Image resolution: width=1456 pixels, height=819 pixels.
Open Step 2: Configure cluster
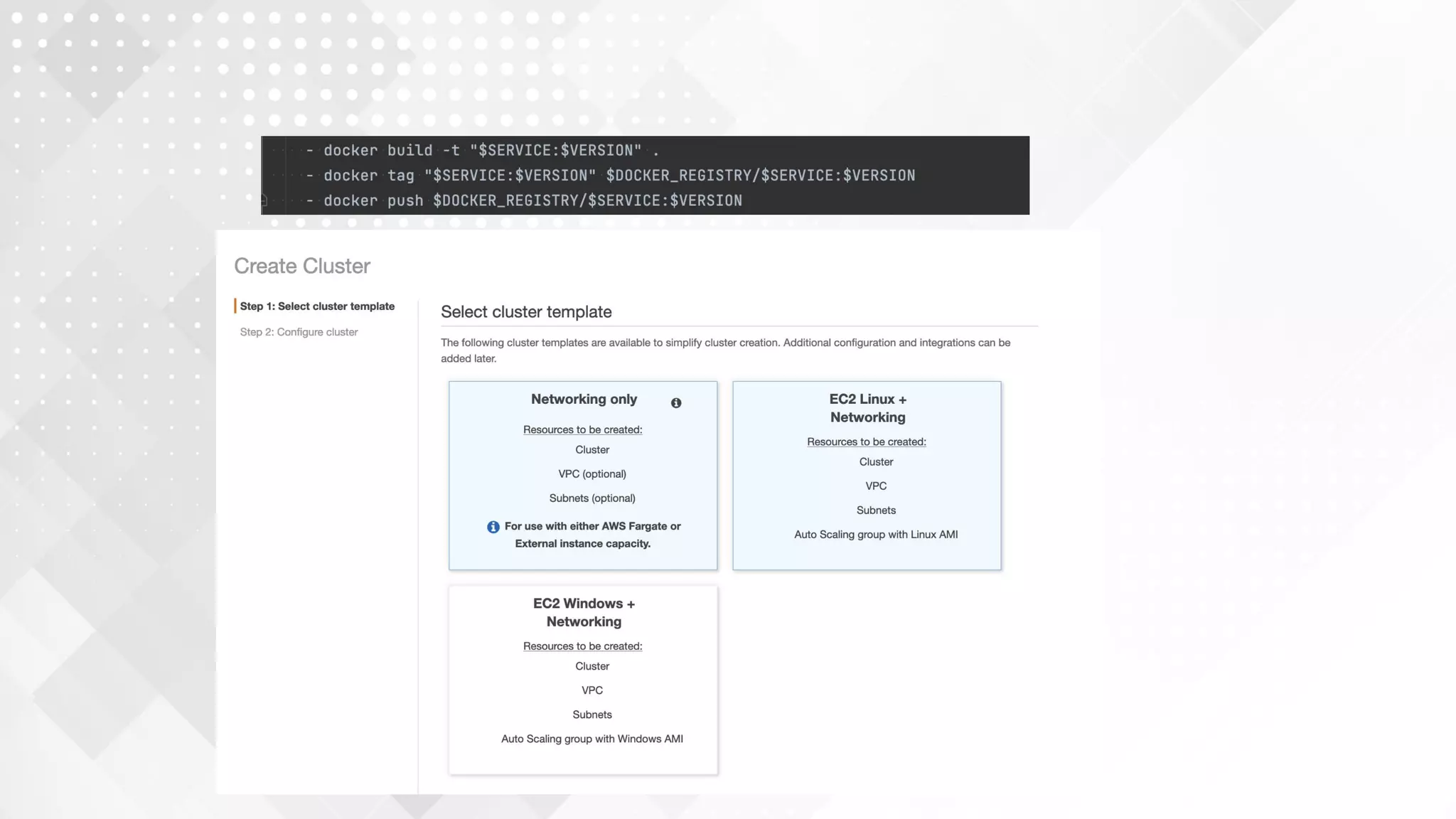click(299, 332)
